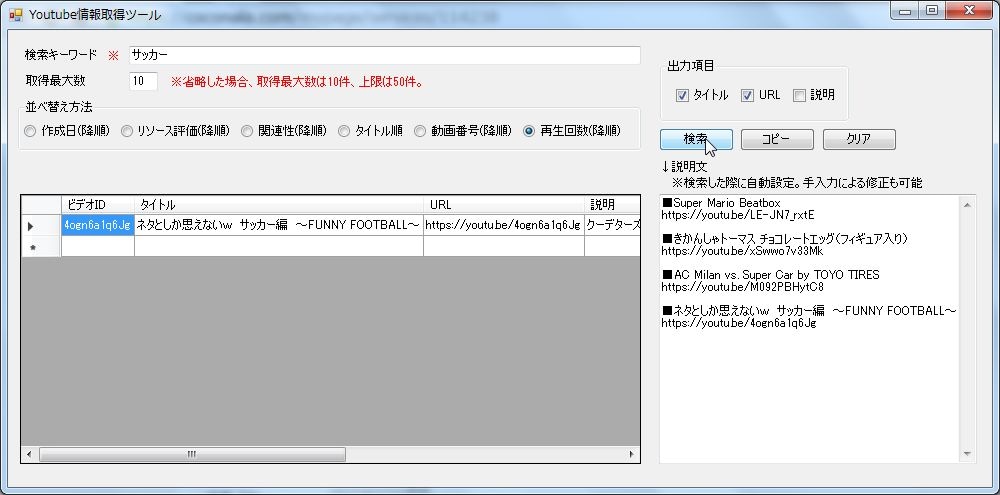Sort grid by ビデオID column header
The image size is (1000, 495).
98,205
